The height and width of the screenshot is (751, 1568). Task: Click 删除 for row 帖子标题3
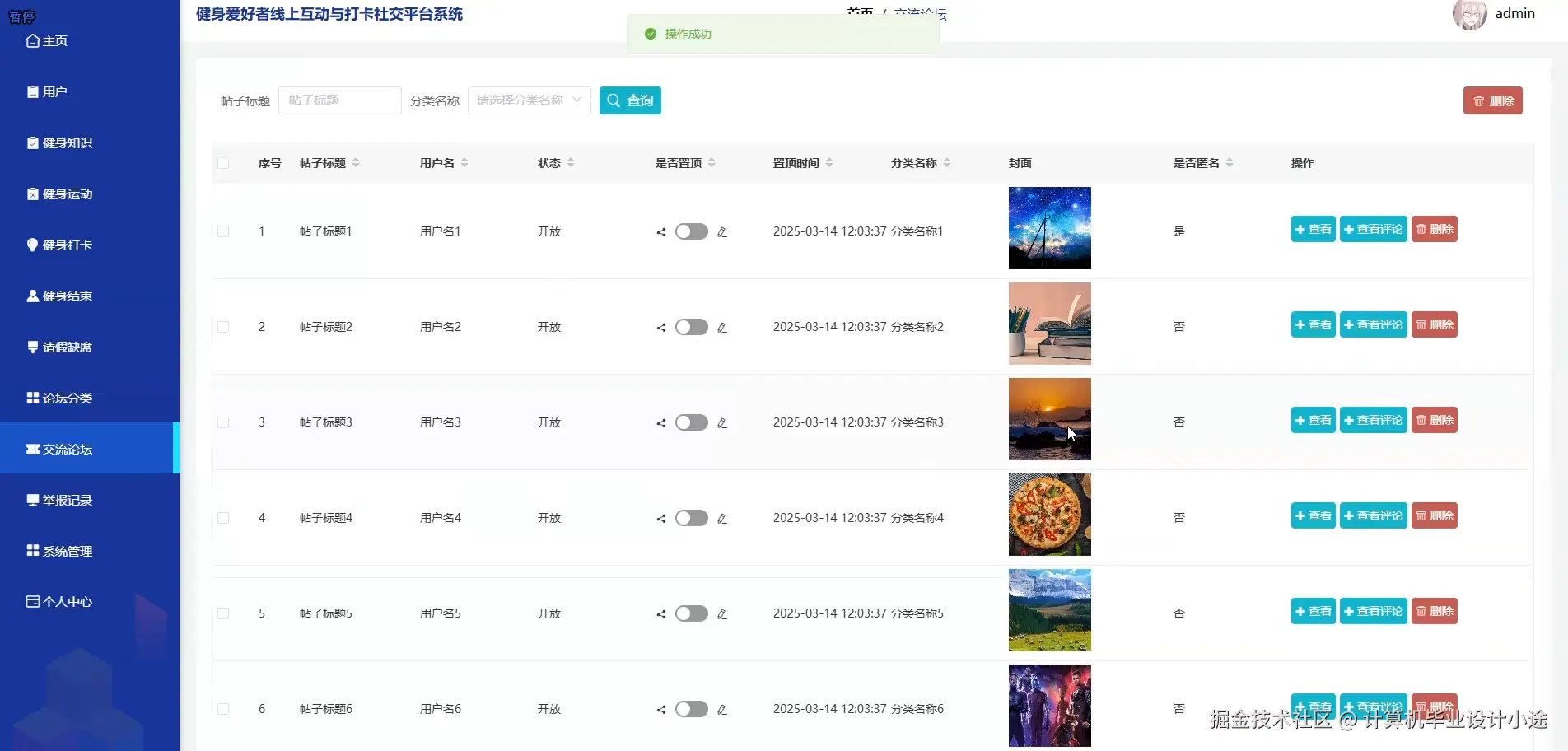coord(1435,420)
